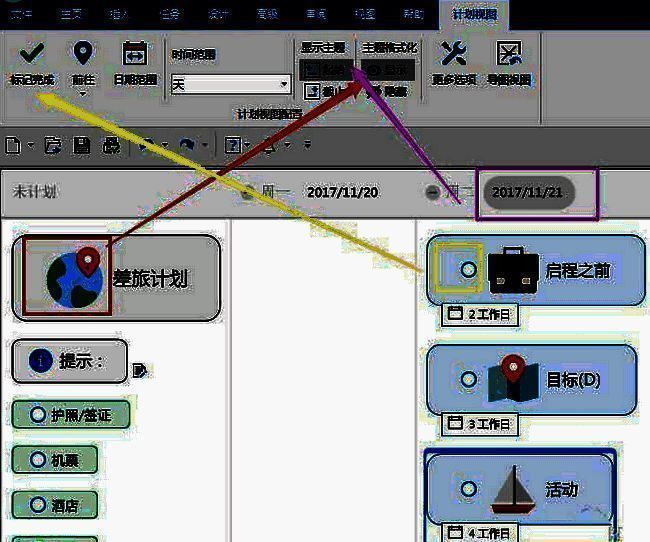Open the 文件 (File) ribbon tab
Screen dimensions: 650x542
pos(22,15)
